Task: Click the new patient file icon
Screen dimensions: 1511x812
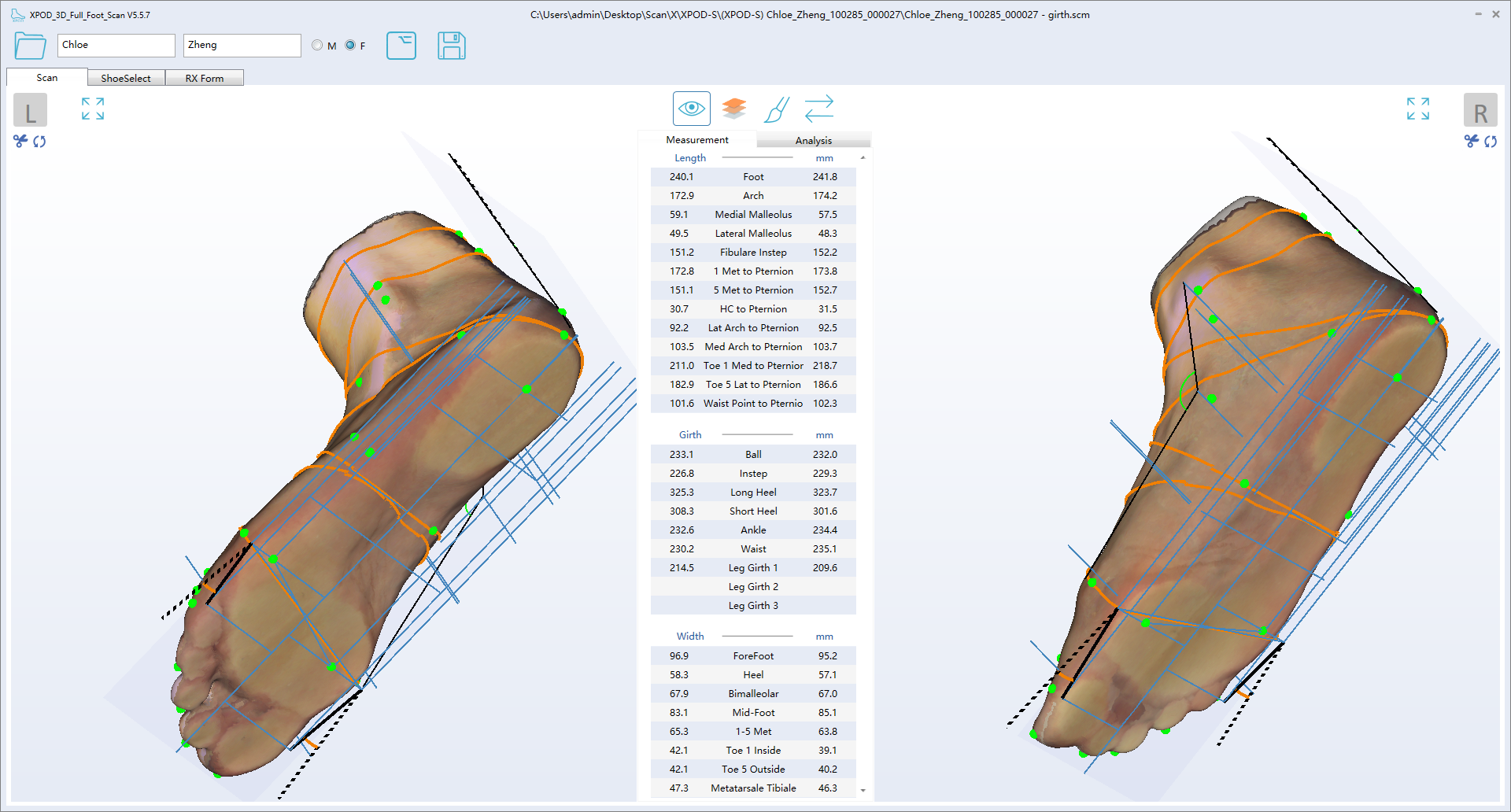Action: coord(401,46)
